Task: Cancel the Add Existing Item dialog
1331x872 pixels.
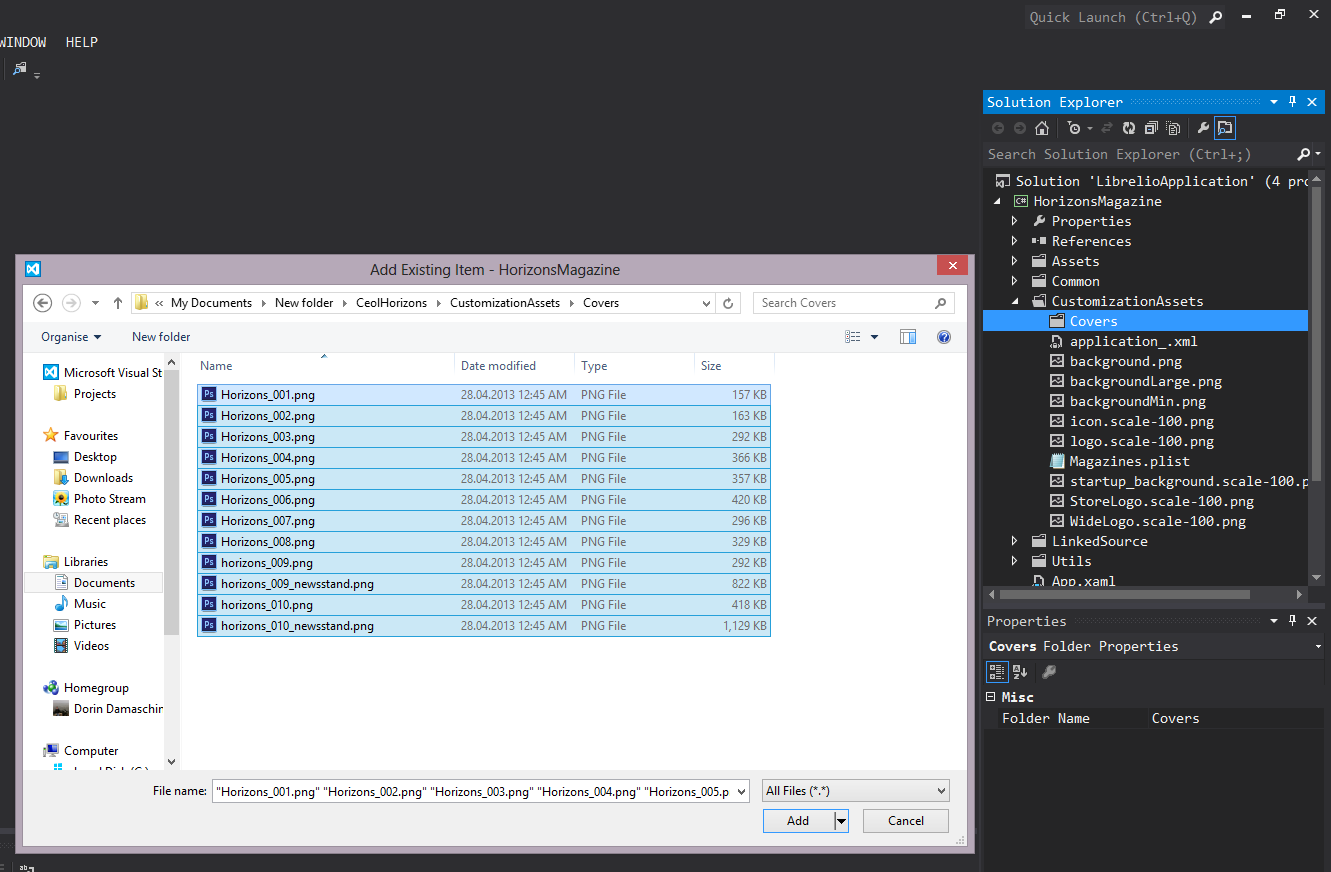Action: point(906,821)
